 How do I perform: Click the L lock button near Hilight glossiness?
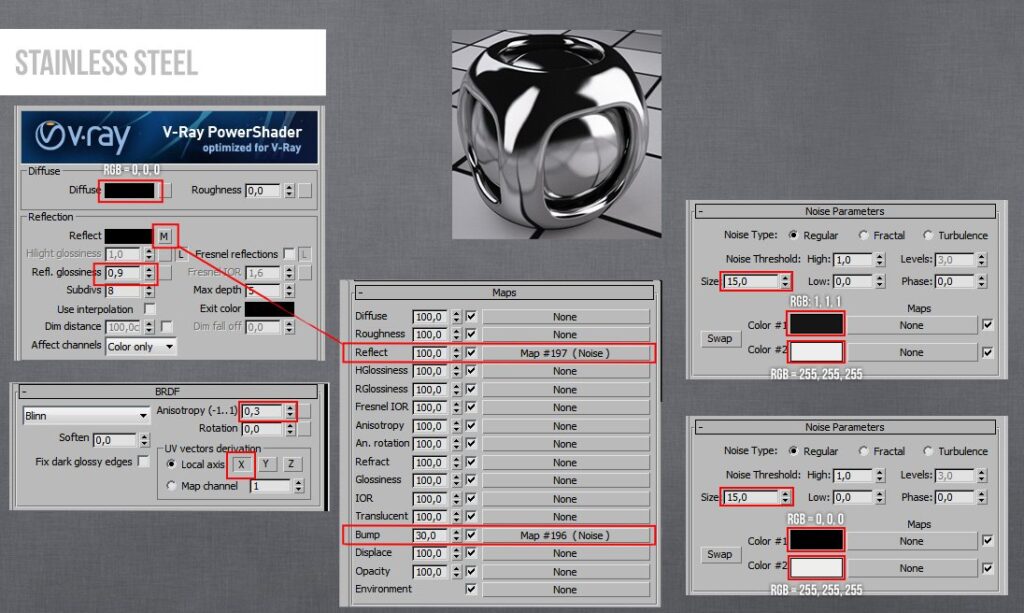pyautogui.click(x=181, y=255)
